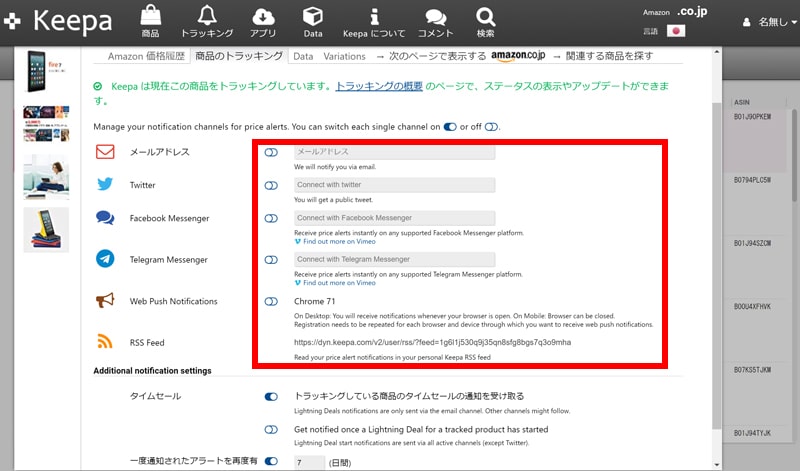Open the Data cube icon
Screen dimensions: 800x471
click(x=313, y=21)
